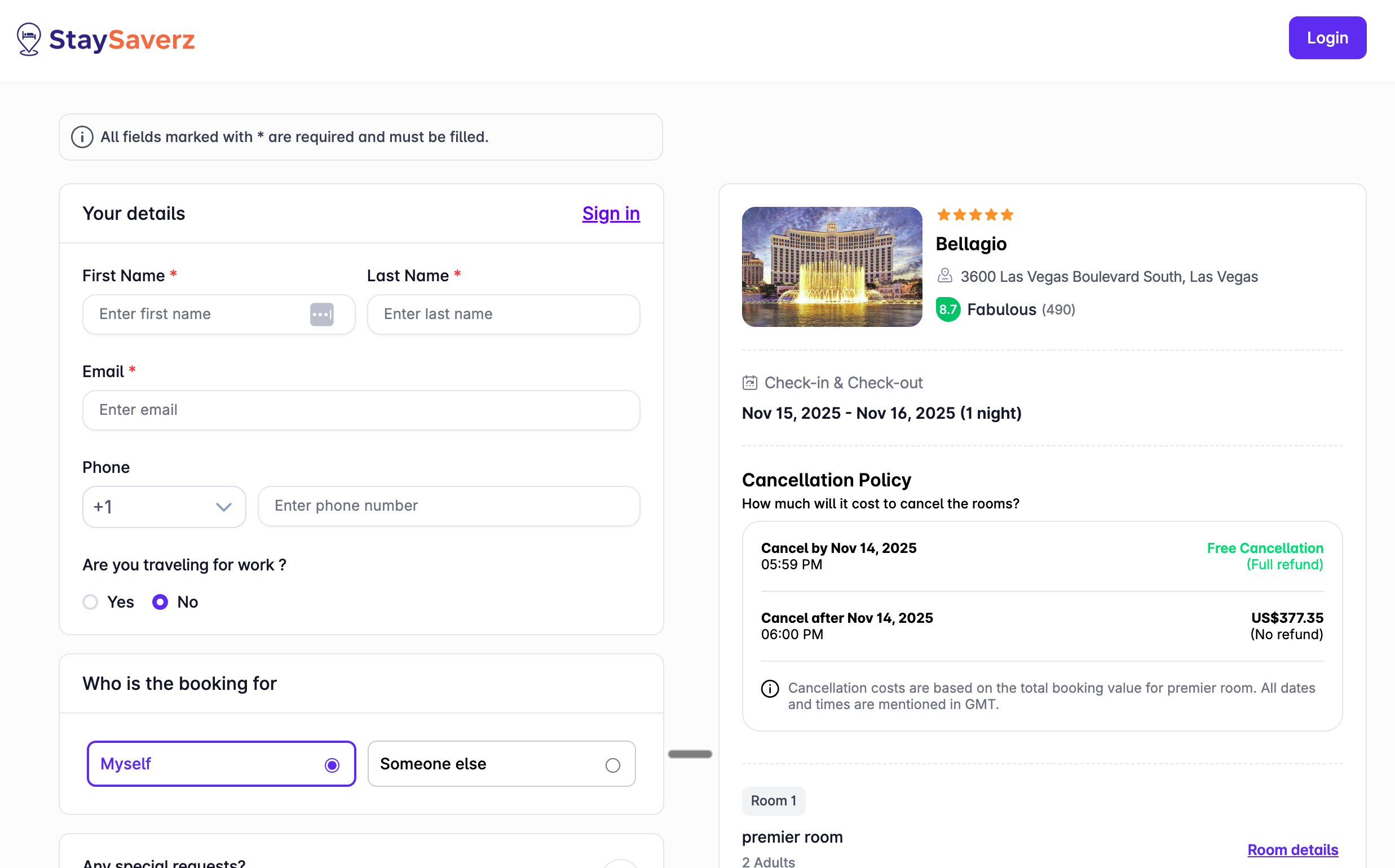Click the Room 1 label
Image resolution: width=1395 pixels, height=868 pixels.
(773, 801)
